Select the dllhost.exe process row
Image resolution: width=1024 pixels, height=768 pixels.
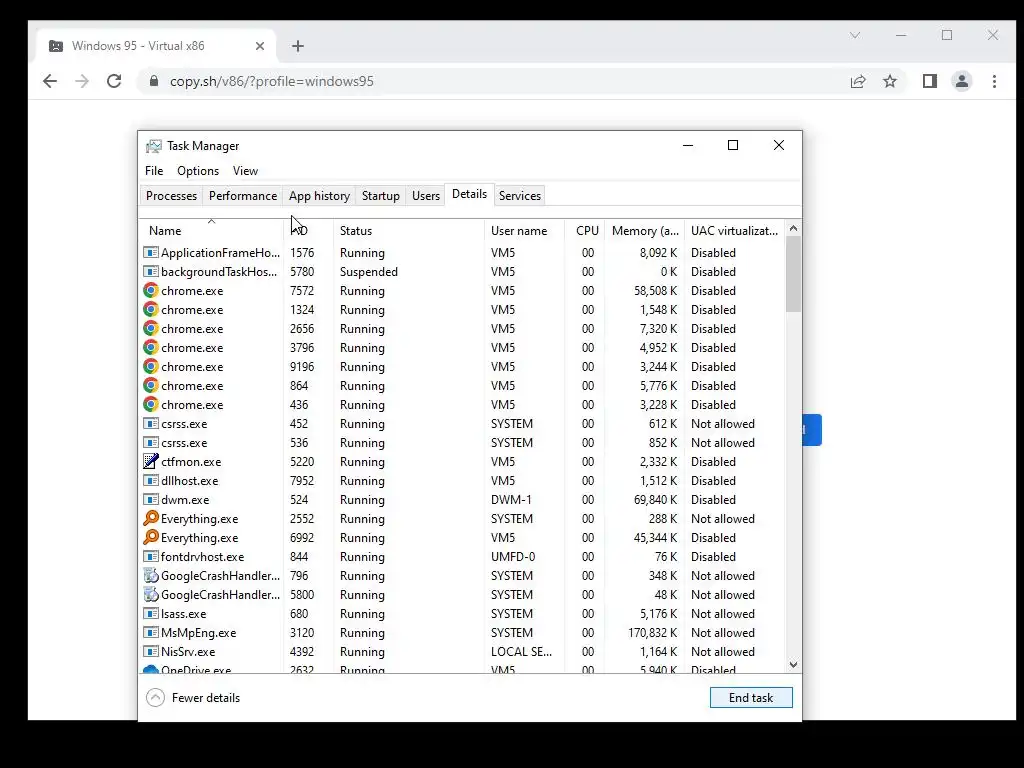coord(462,481)
